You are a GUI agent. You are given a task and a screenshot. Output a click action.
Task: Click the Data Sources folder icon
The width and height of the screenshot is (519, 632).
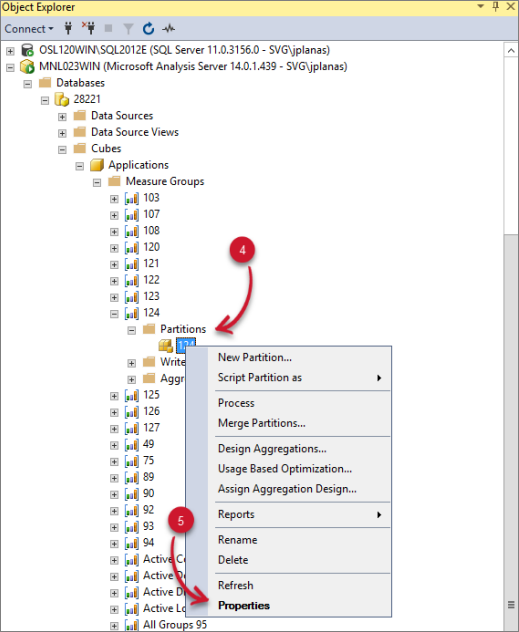click(80, 116)
